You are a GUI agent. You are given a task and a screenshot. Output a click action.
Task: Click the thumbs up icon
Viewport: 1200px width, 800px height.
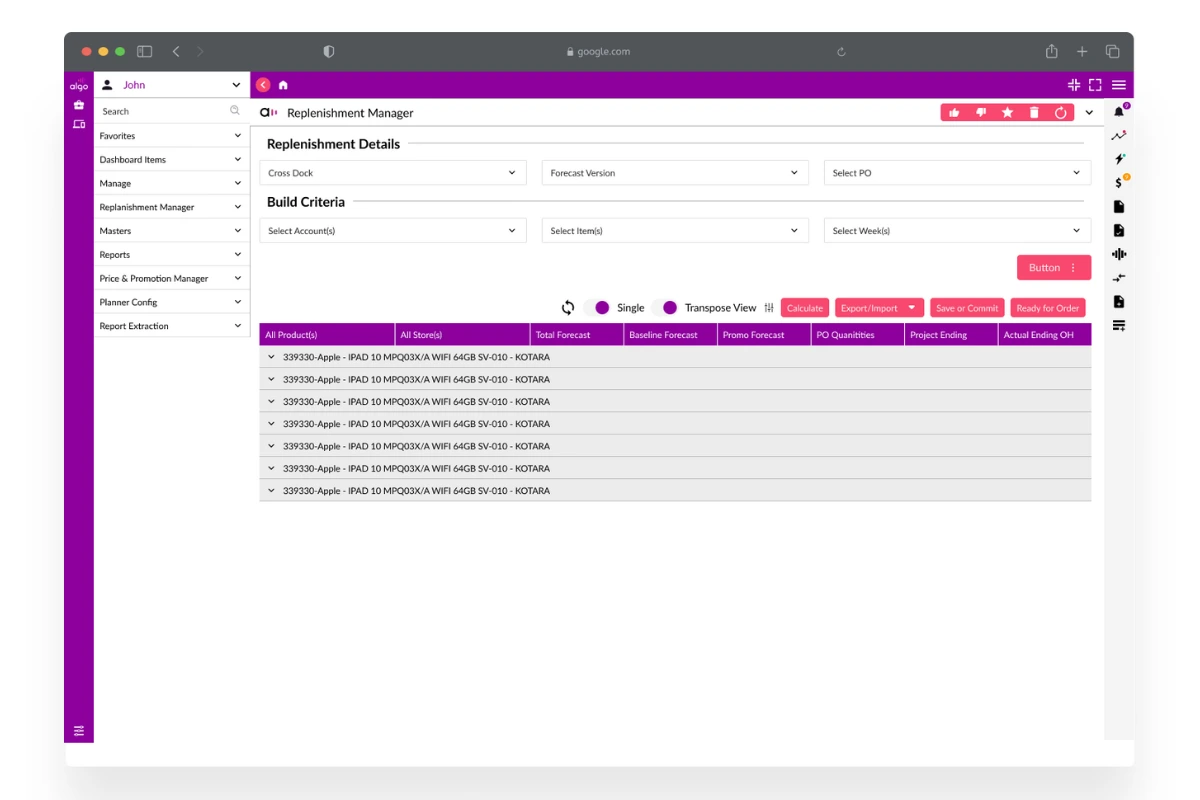(x=954, y=113)
